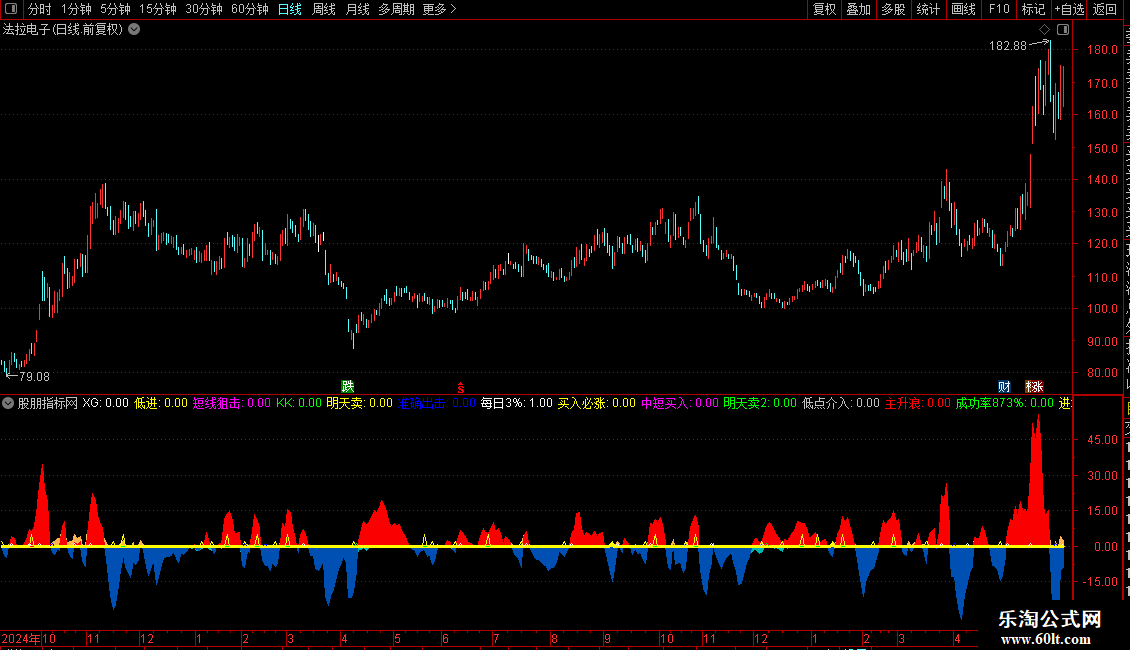The image size is (1130, 650).
Task: Open the 股朋指标网 indicator dropdown
Action: (x=8, y=404)
